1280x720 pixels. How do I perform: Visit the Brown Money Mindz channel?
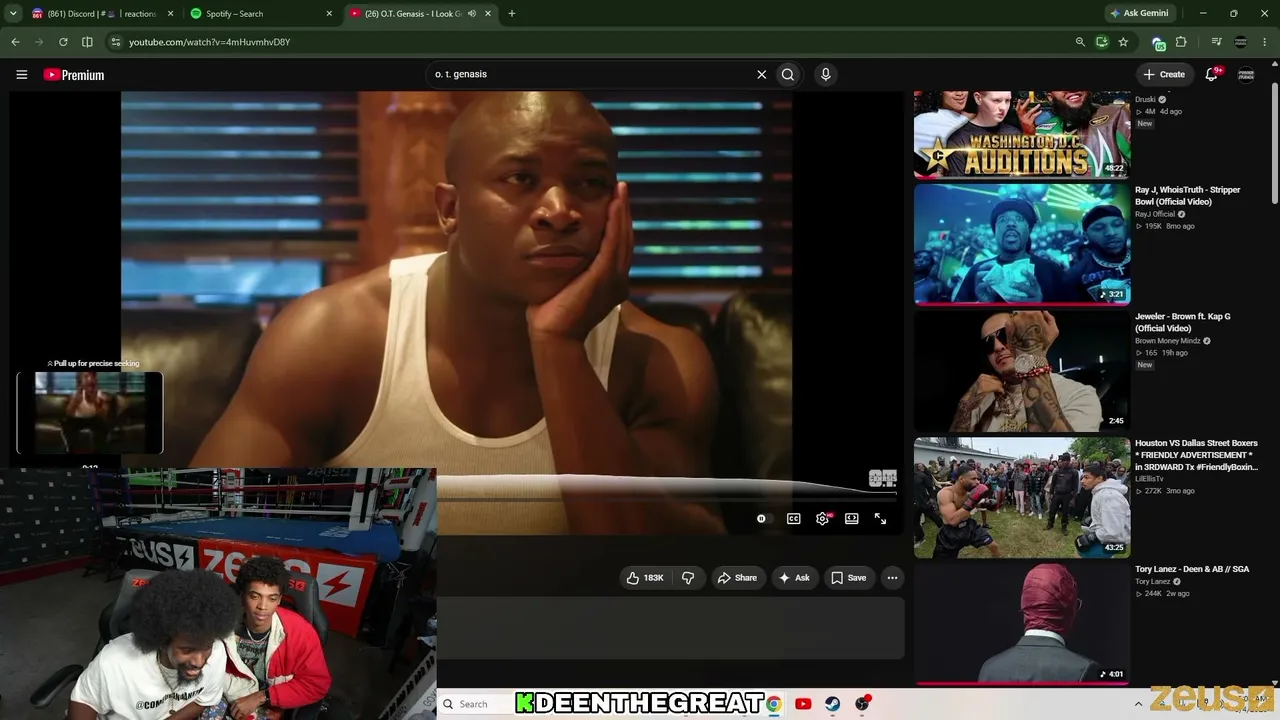pyautogui.click(x=1167, y=341)
